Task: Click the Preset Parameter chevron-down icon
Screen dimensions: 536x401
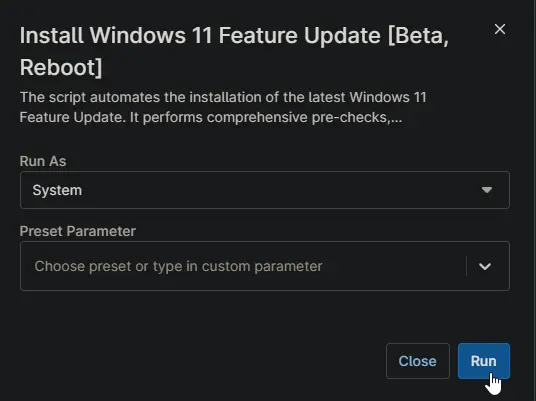Action: (x=485, y=266)
